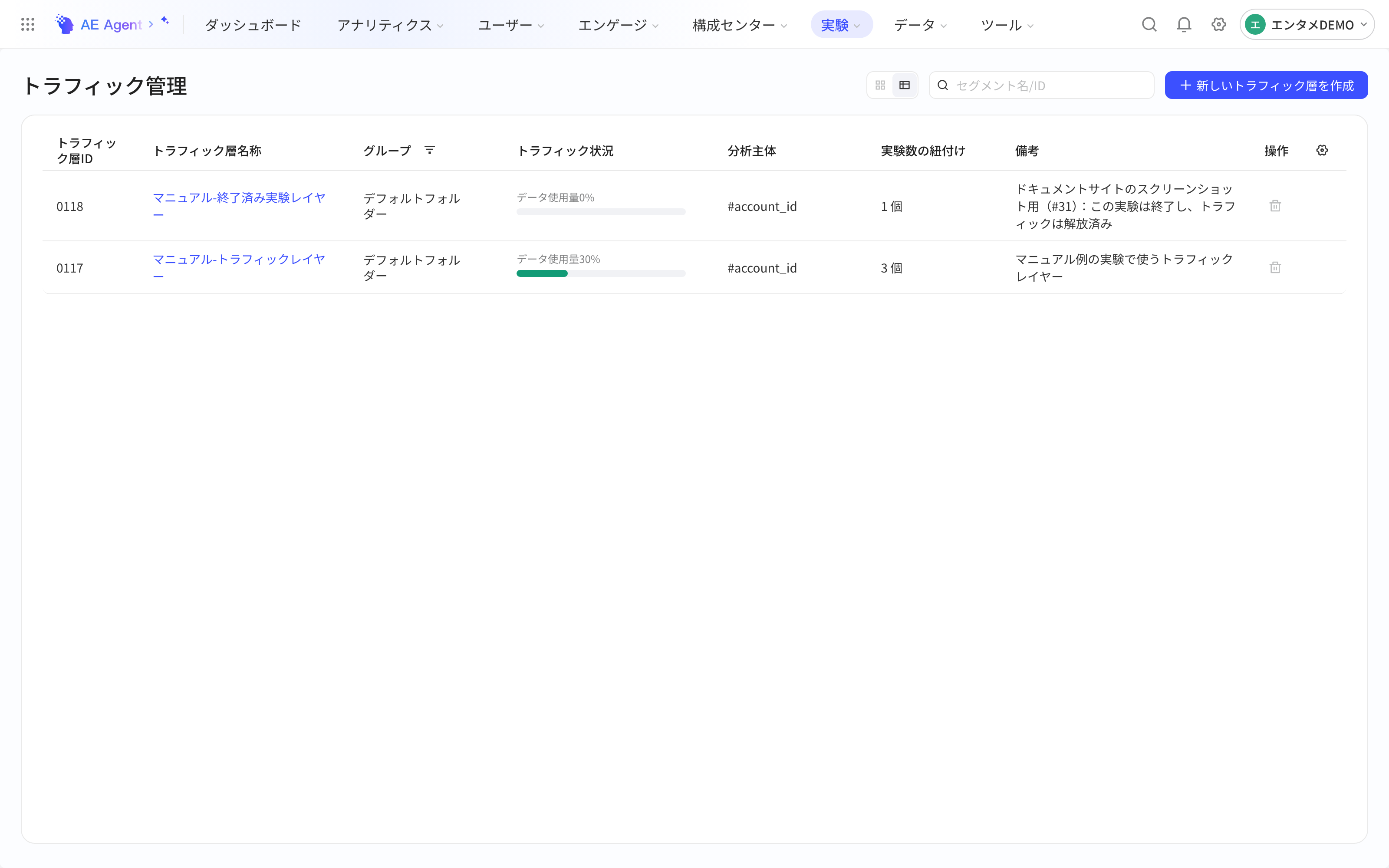Select ID cell 0117

(70, 268)
